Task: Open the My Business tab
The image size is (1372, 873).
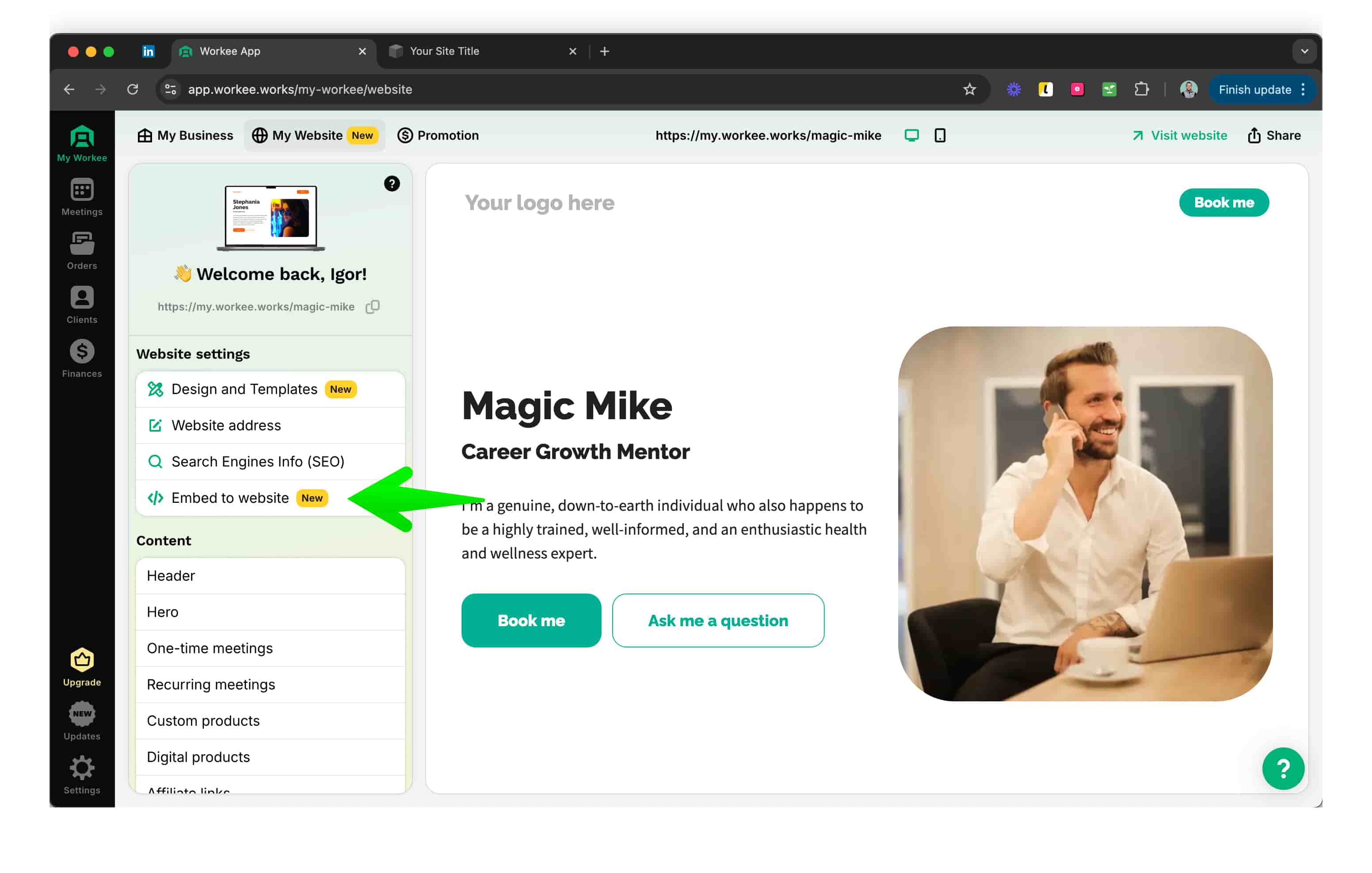Action: point(185,135)
